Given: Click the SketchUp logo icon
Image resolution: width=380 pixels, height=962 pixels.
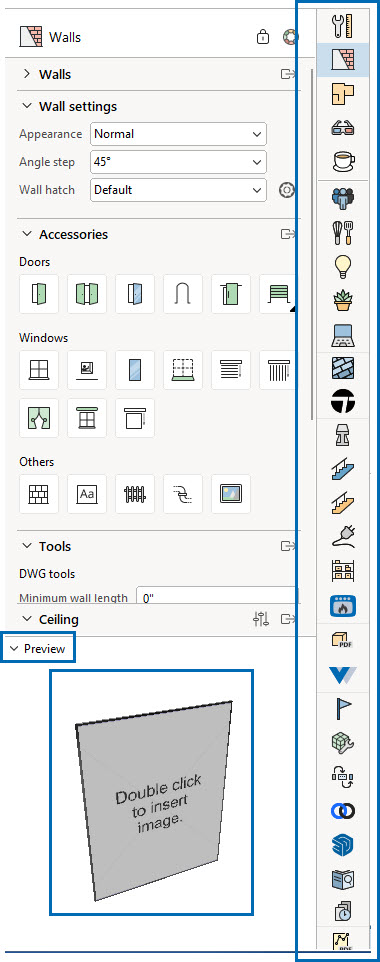Looking at the screenshot, I should 343,845.
